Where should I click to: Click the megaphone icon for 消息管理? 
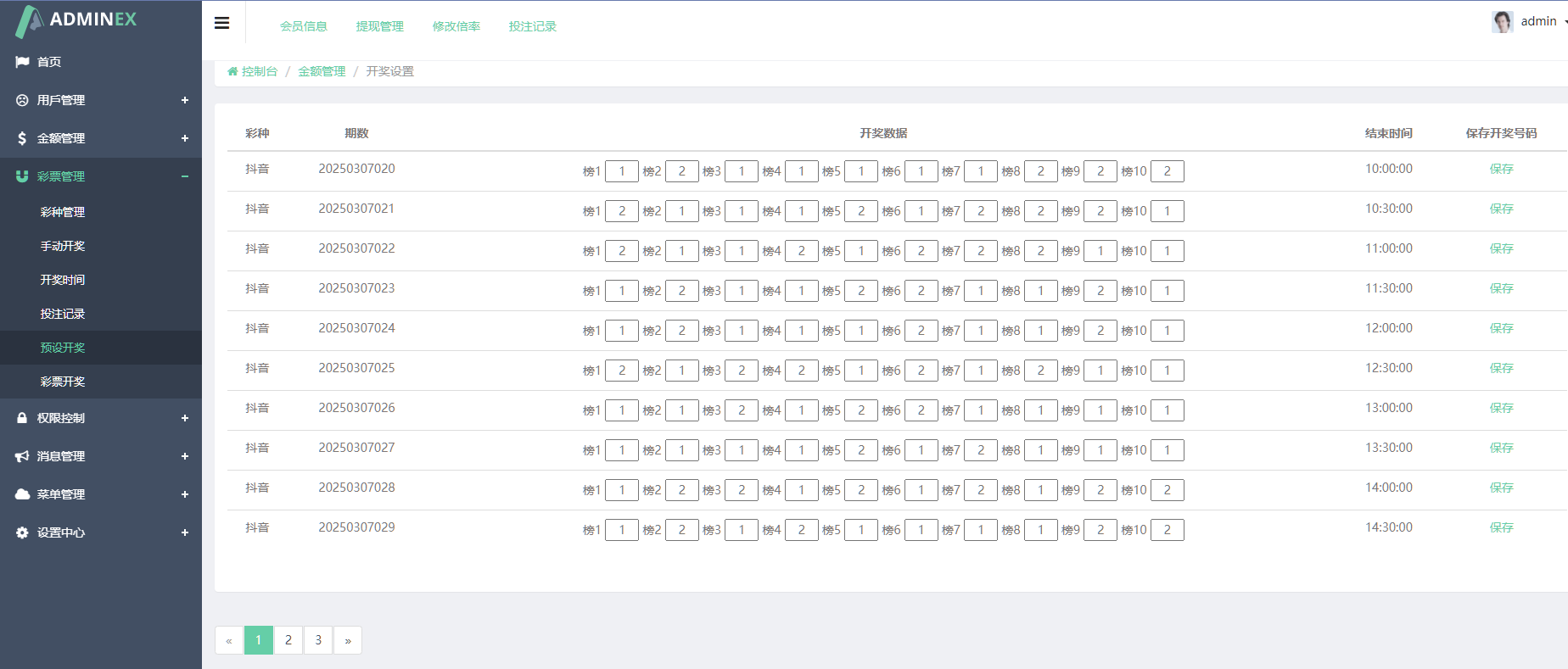point(22,456)
